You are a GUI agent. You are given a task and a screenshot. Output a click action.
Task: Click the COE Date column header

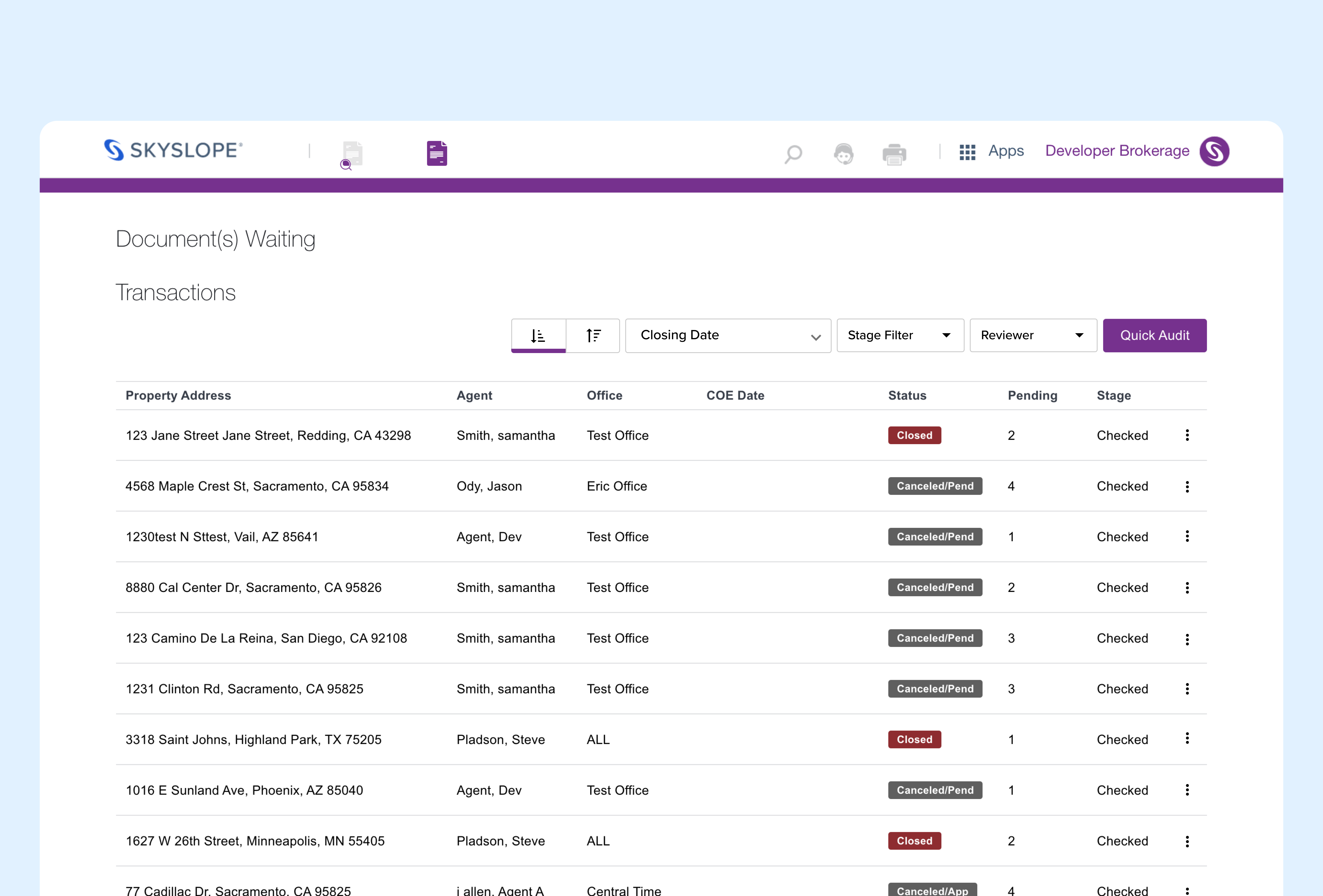pyautogui.click(x=735, y=395)
